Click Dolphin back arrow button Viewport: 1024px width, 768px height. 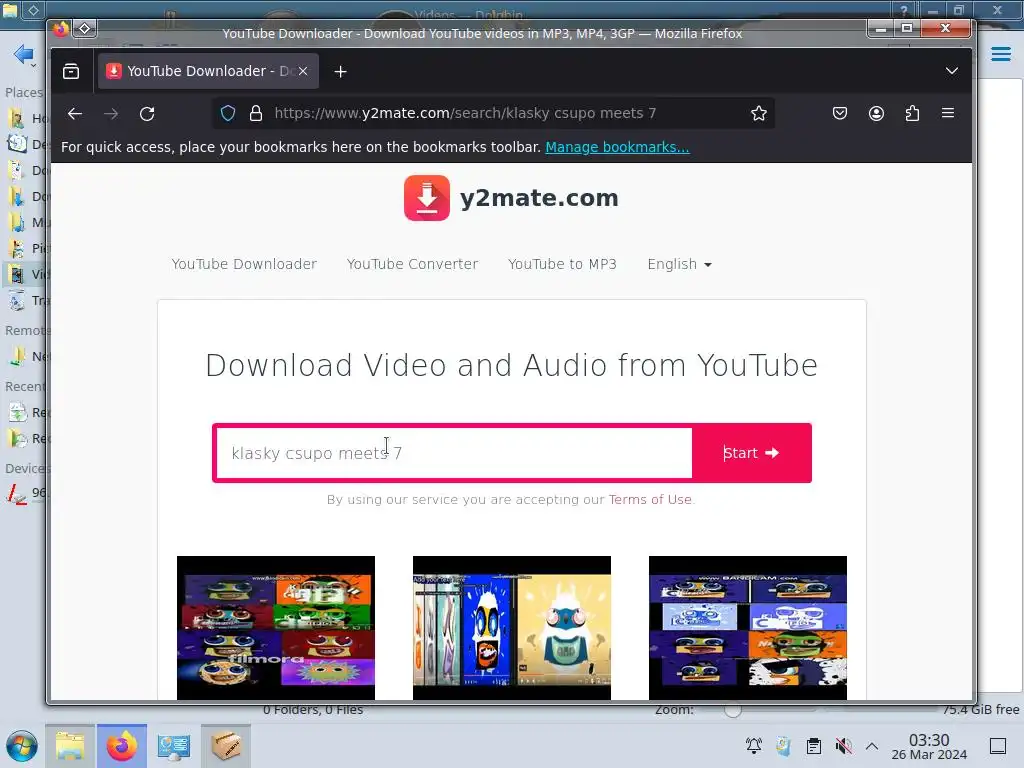pos(24,54)
